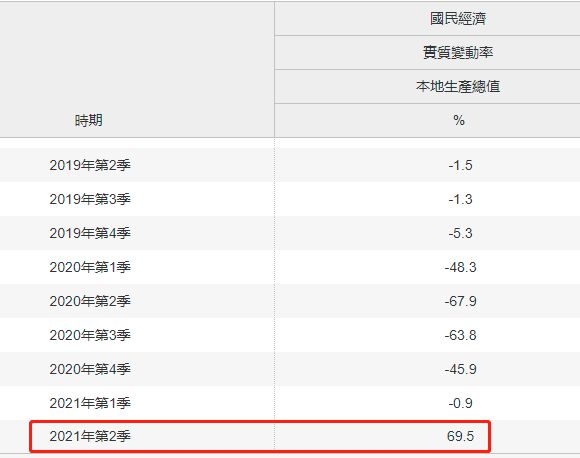The width and height of the screenshot is (580, 458).
Task: Select the 2020年第4季 row label
Action: pyautogui.click(x=90, y=369)
